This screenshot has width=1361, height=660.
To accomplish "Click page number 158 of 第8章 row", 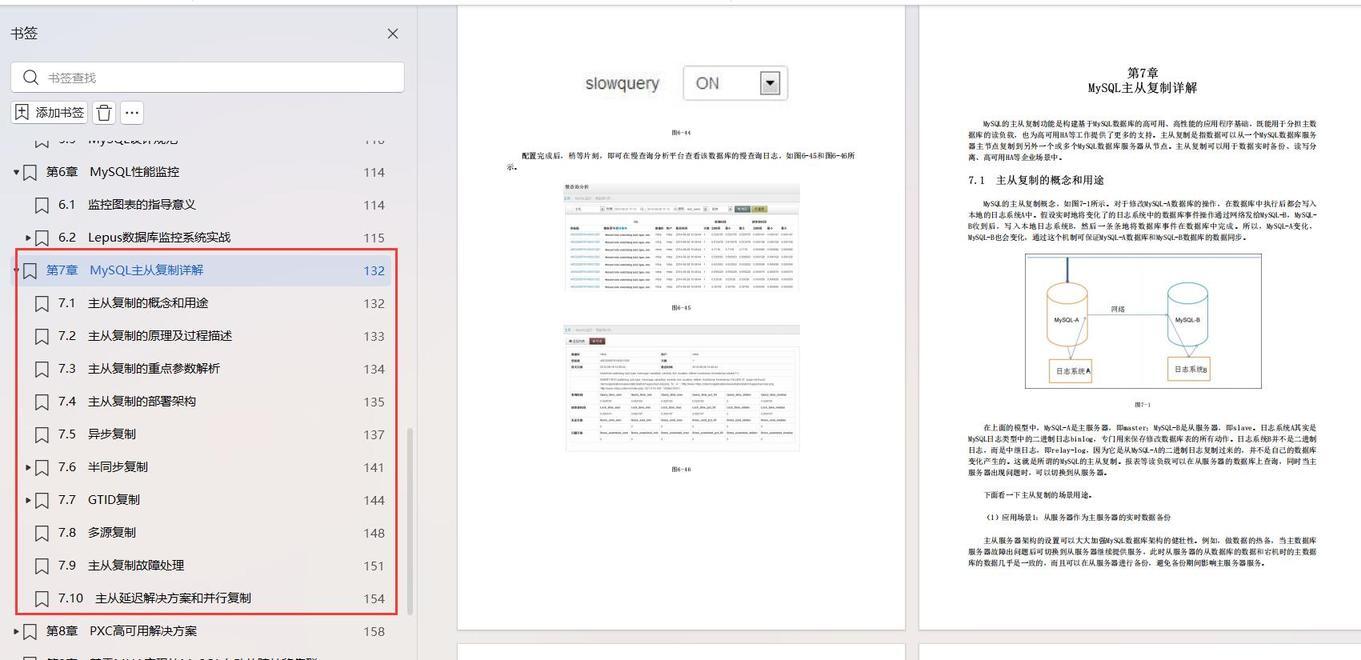I will coord(374,631).
